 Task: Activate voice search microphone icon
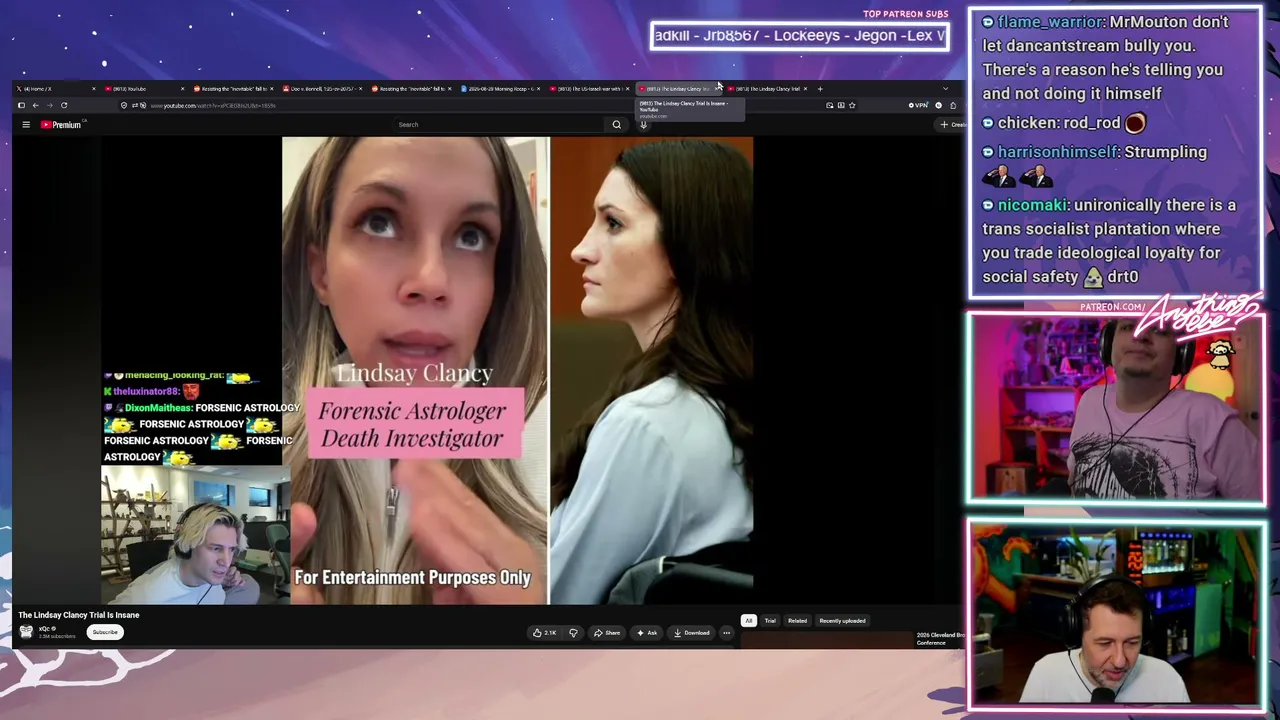[643, 125]
